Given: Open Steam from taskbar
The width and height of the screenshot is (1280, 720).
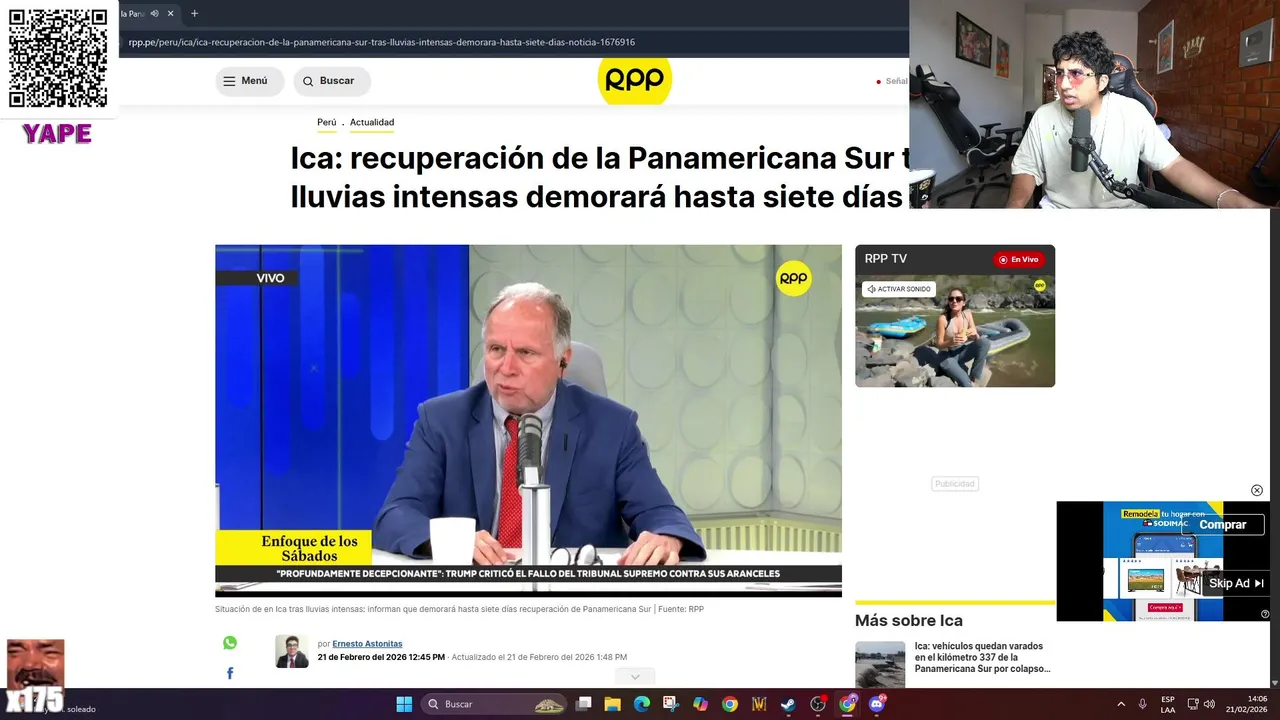Looking at the screenshot, I should (x=788, y=704).
